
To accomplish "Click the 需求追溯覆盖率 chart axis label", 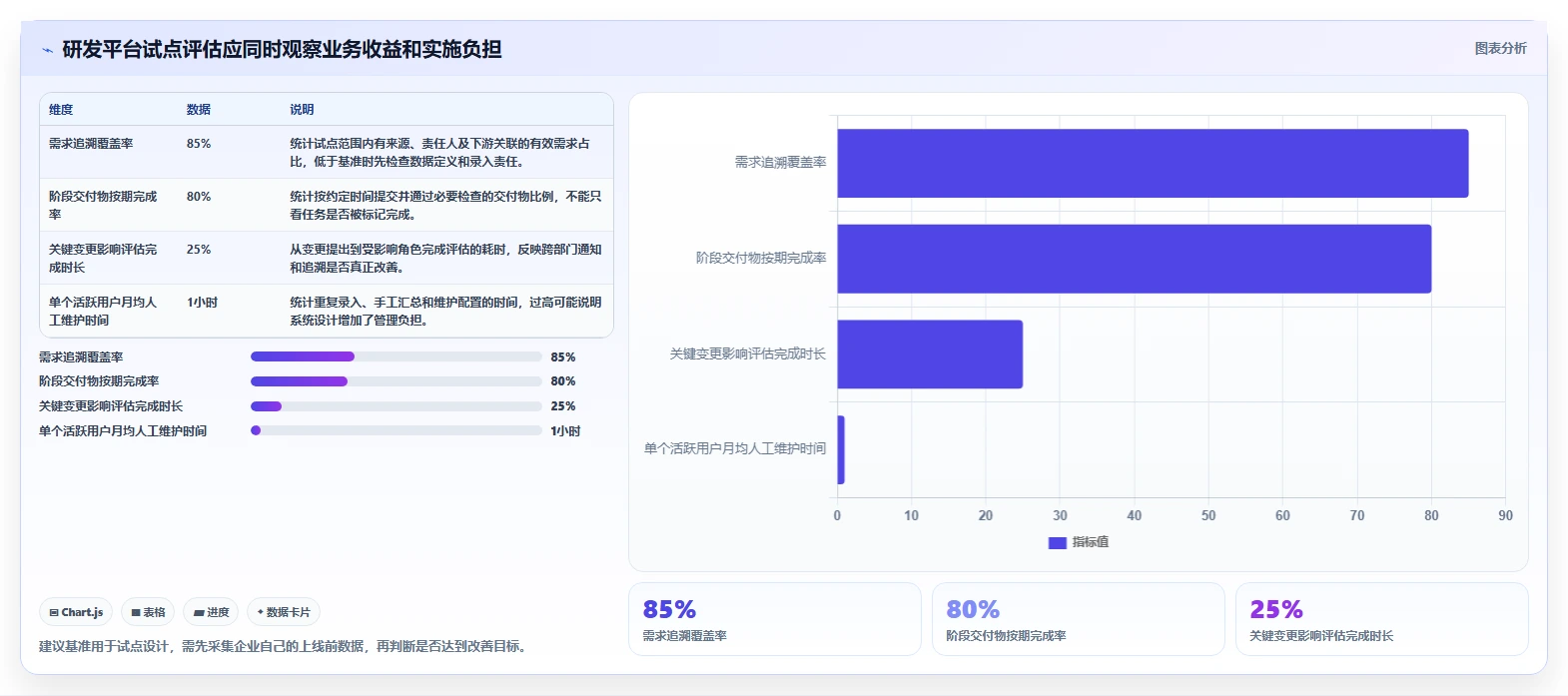I will click(x=780, y=162).
